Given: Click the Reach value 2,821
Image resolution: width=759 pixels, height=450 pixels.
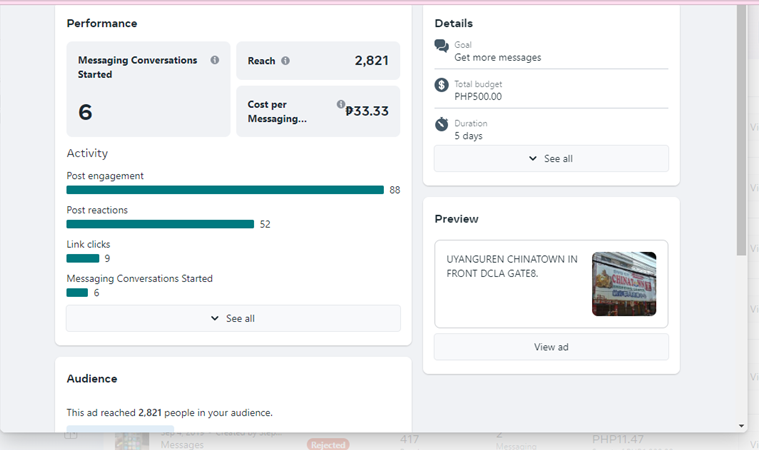Looking at the screenshot, I should [x=371, y=60].
